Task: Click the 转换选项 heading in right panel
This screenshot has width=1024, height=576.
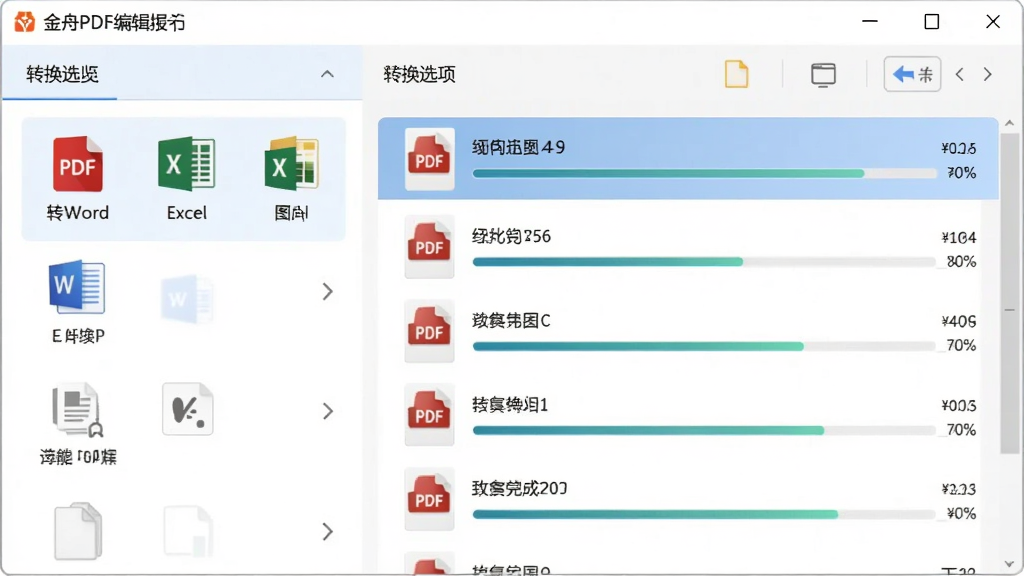Action: point(419,74)
